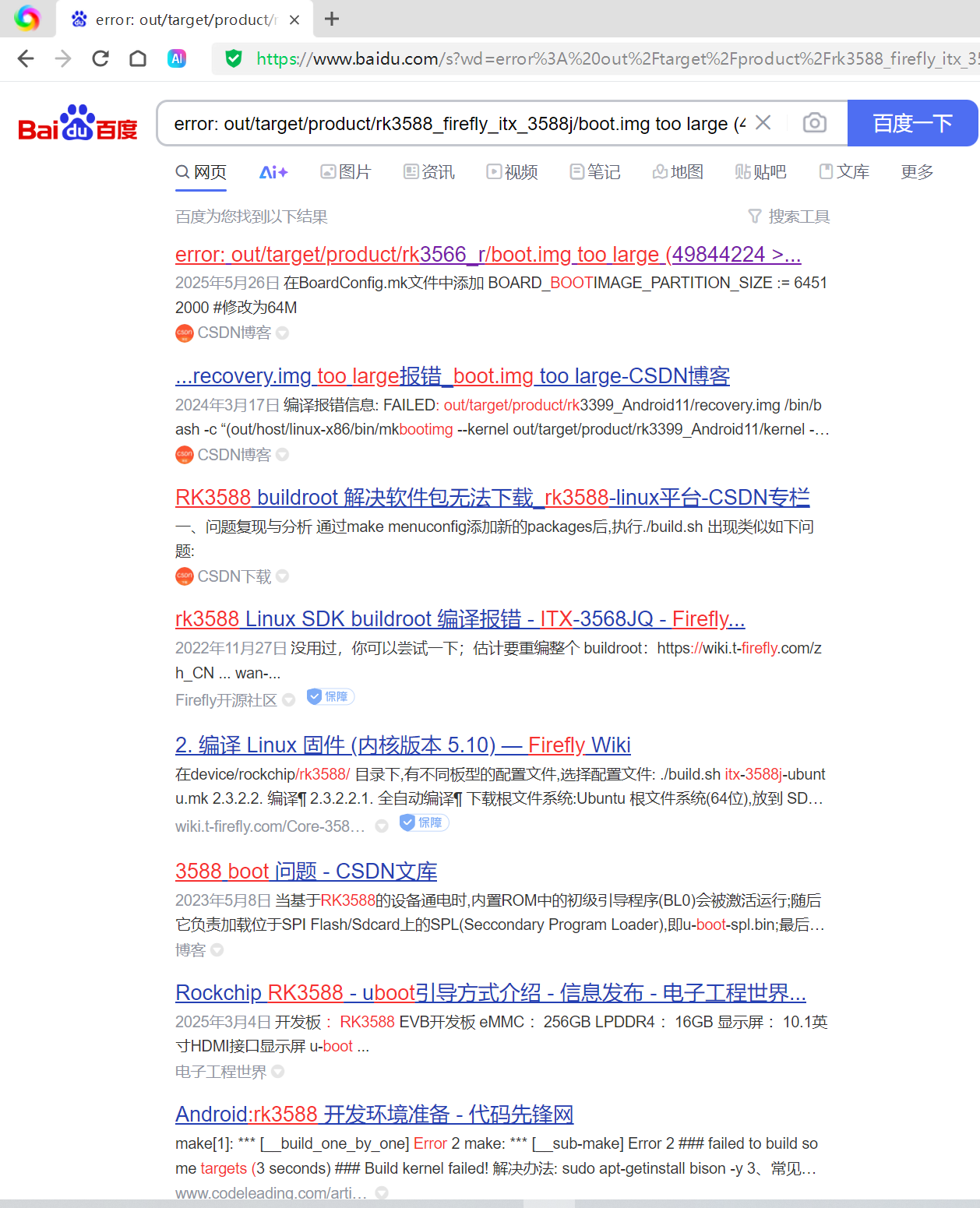This screenshot has width=980, height=1208.
Task: Click 保障 badge next to wiki.t-firefly.com
Action: [x=424, y=822]
